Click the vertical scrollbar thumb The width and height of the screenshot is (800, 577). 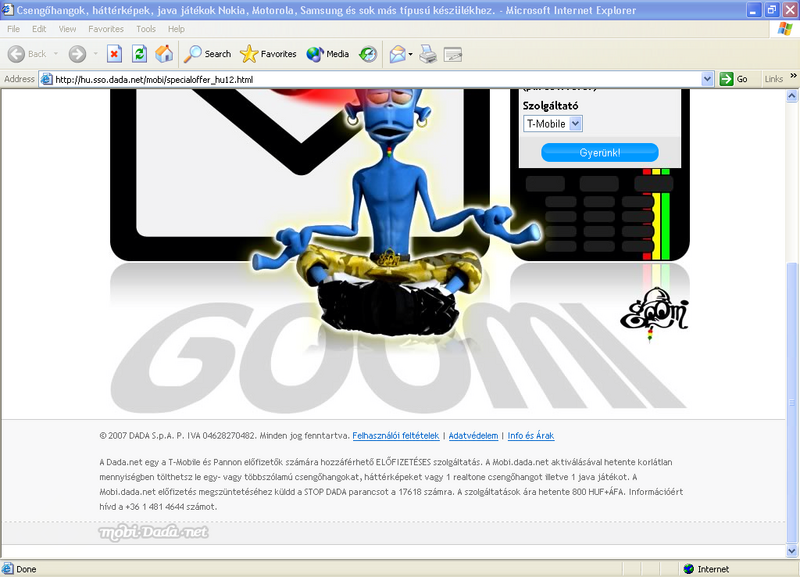tap(792, 403)
